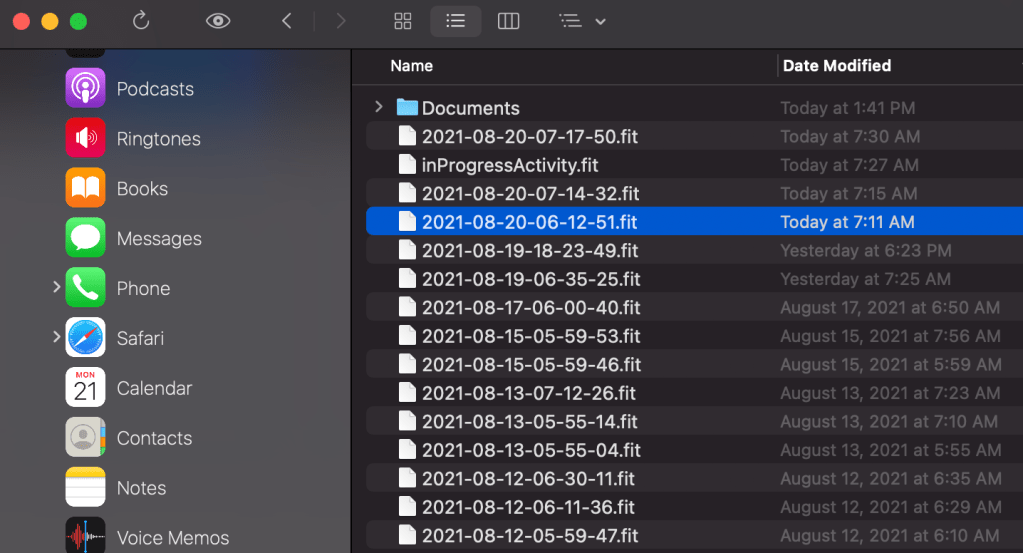Select the Messages sidebar icon
1023x553 pixels.
86,239
